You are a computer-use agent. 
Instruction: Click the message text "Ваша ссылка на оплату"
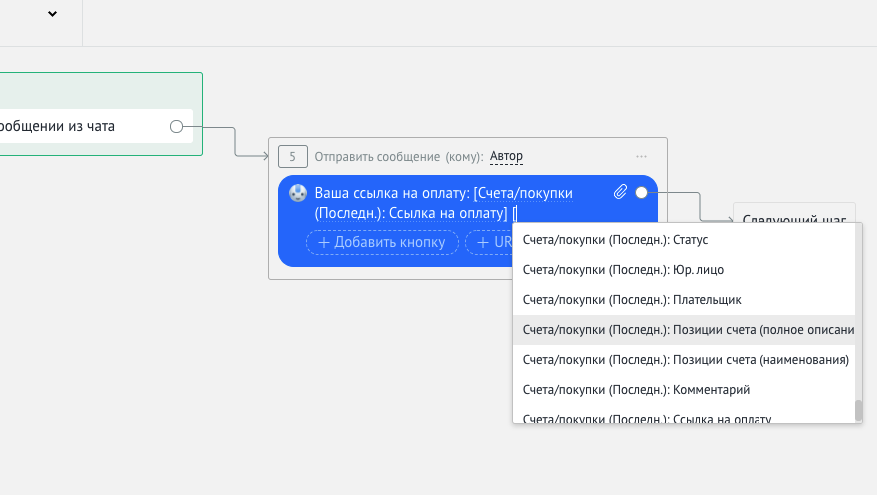[x=392, y=193]
